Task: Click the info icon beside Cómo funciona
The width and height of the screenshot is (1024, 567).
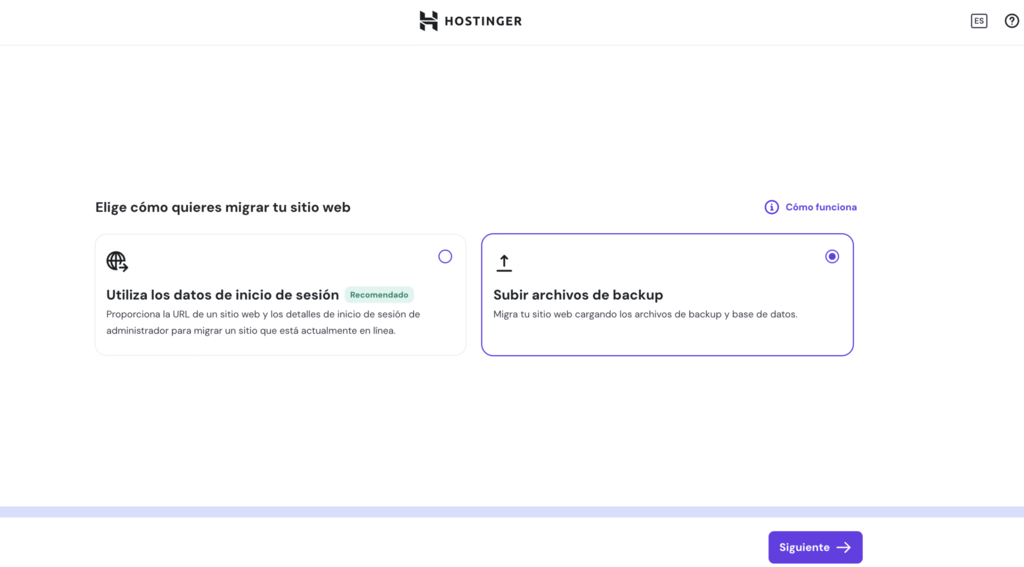Action: [771, 207]
